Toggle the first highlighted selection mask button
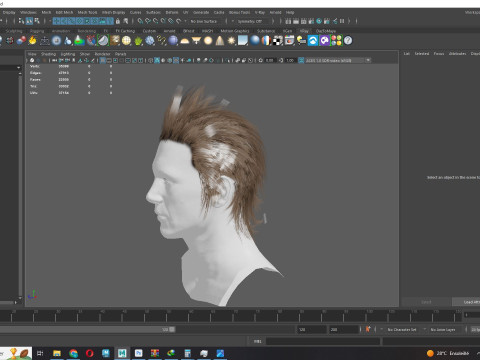The image size is (480, 360). click(56, 21)
